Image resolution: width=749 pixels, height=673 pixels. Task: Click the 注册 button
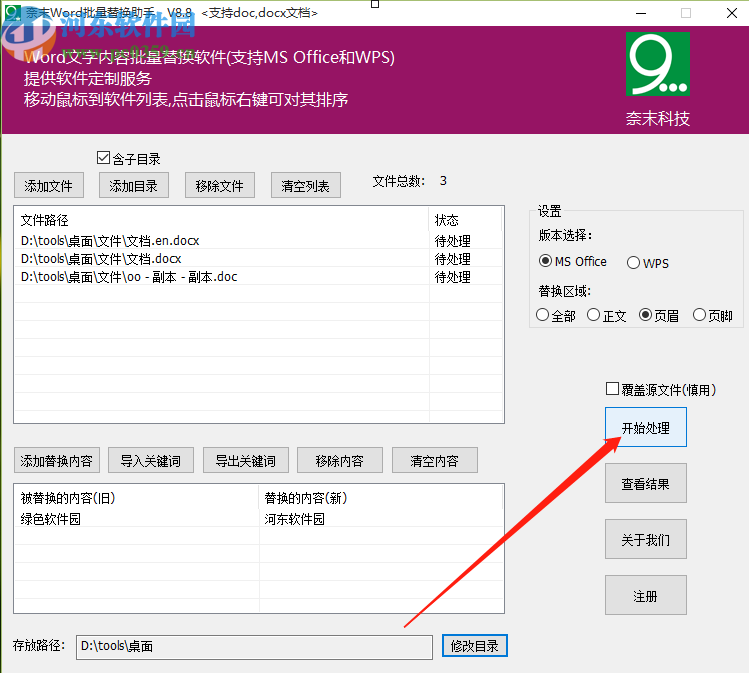click(646, 595)
